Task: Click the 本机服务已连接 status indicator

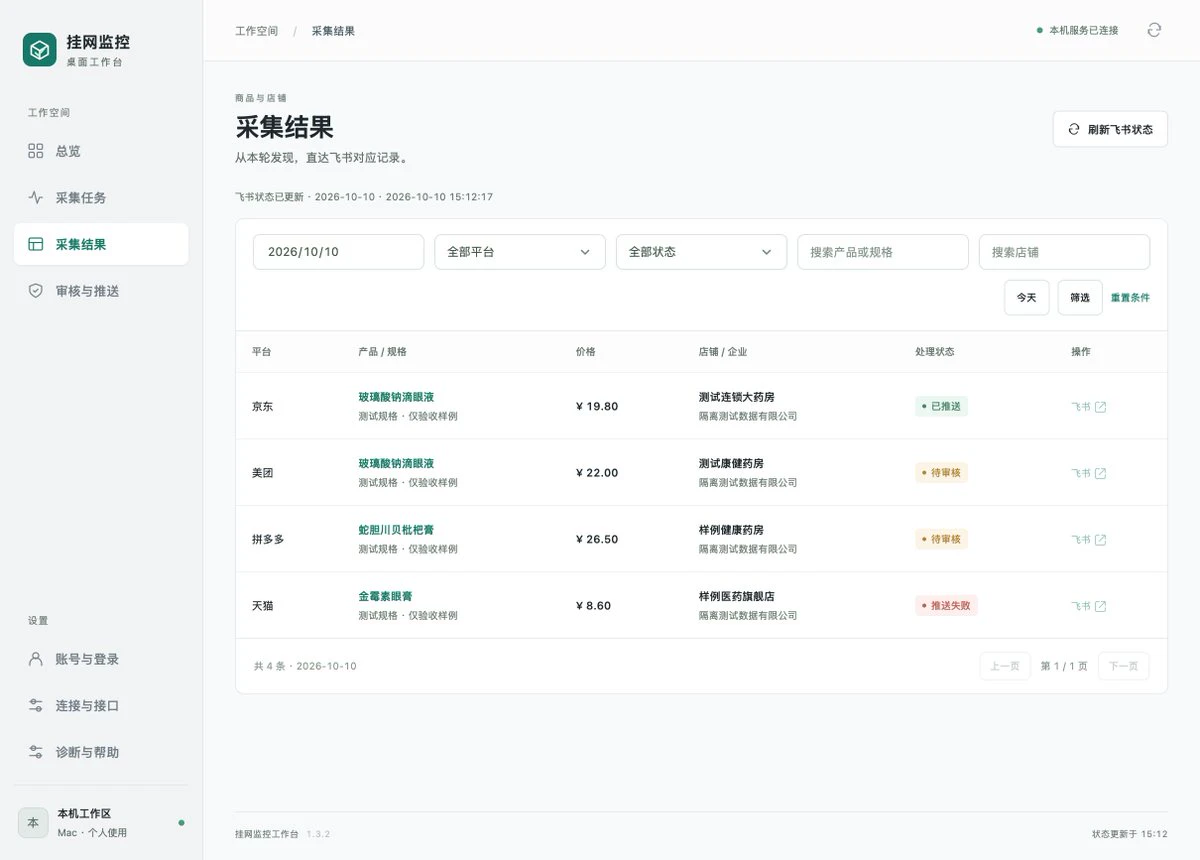Action: 1078,31
